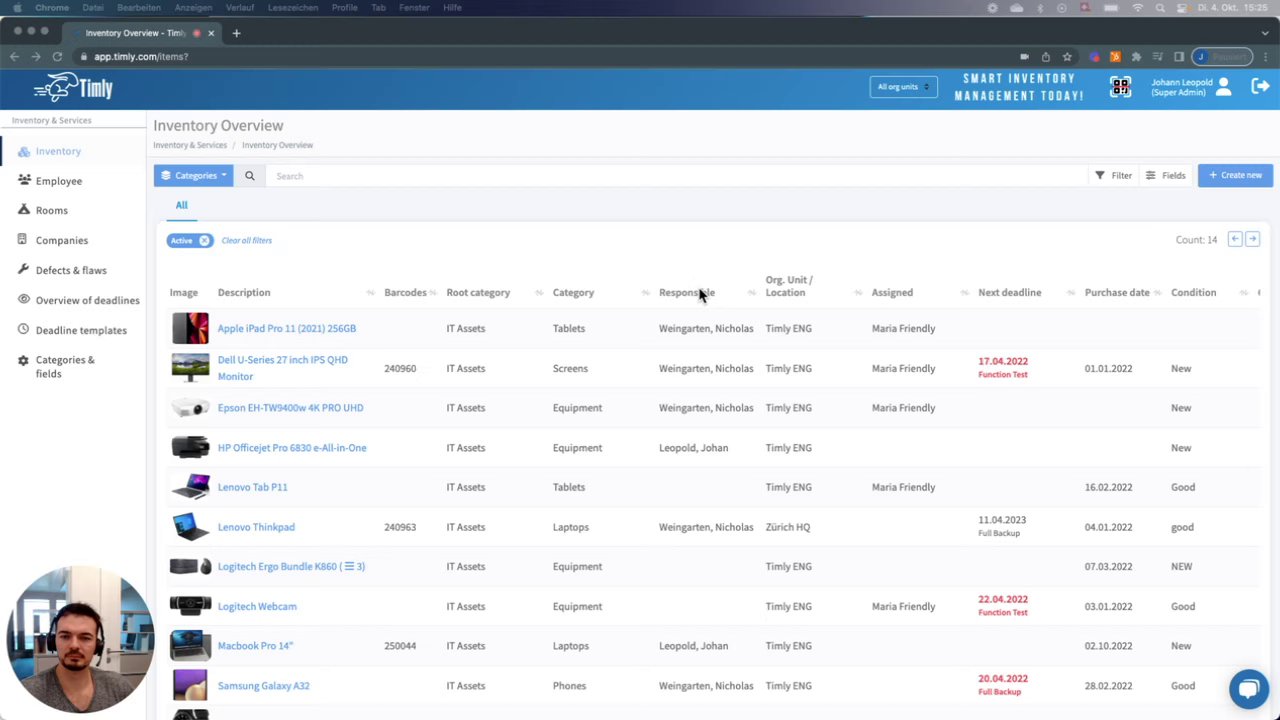Open Inventory in the sidebar
The width and height of the screenshot is (1280, 720).
tap(58, 151)
